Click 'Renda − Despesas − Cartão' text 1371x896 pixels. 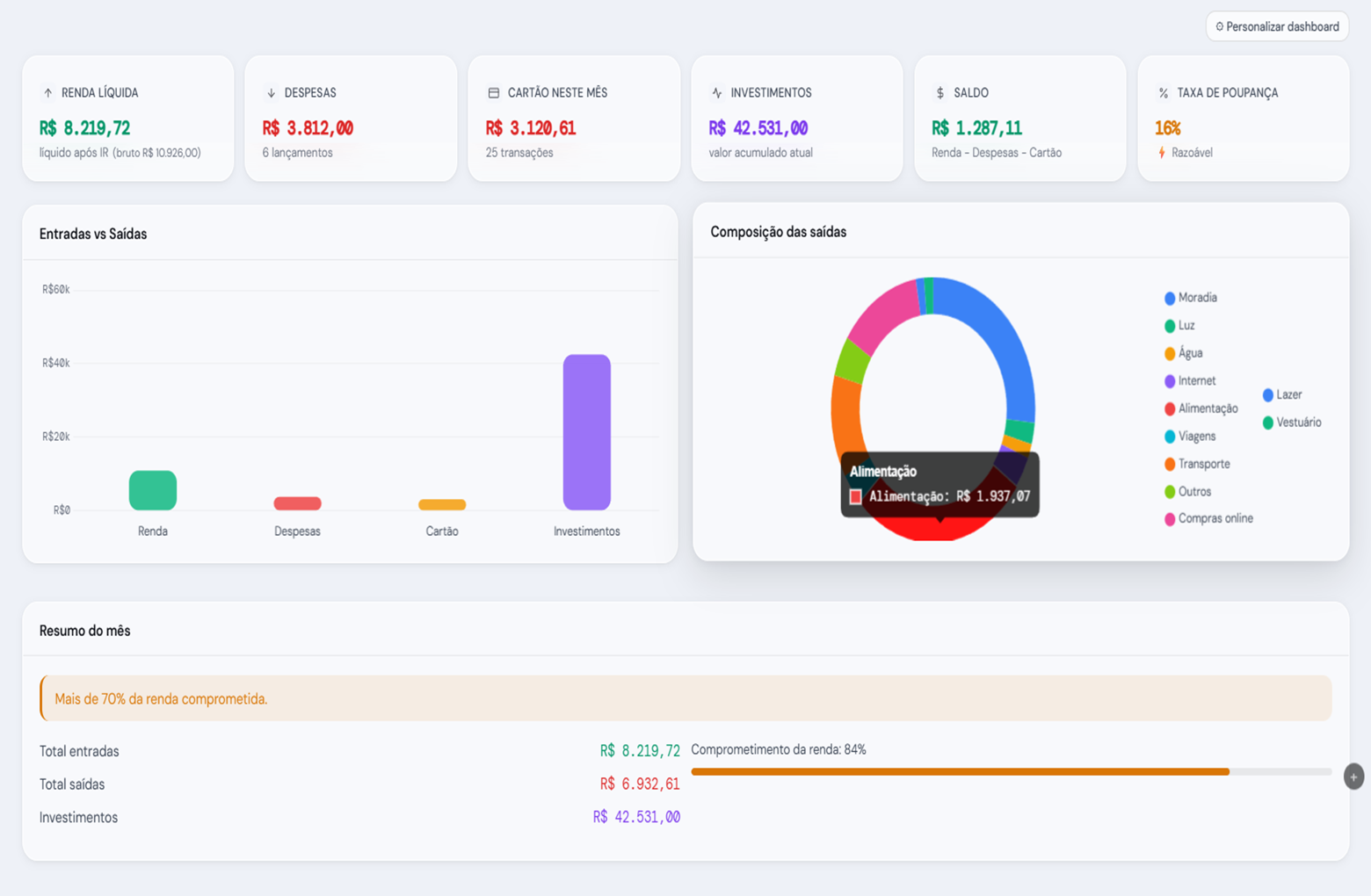[x=997, y=153]
